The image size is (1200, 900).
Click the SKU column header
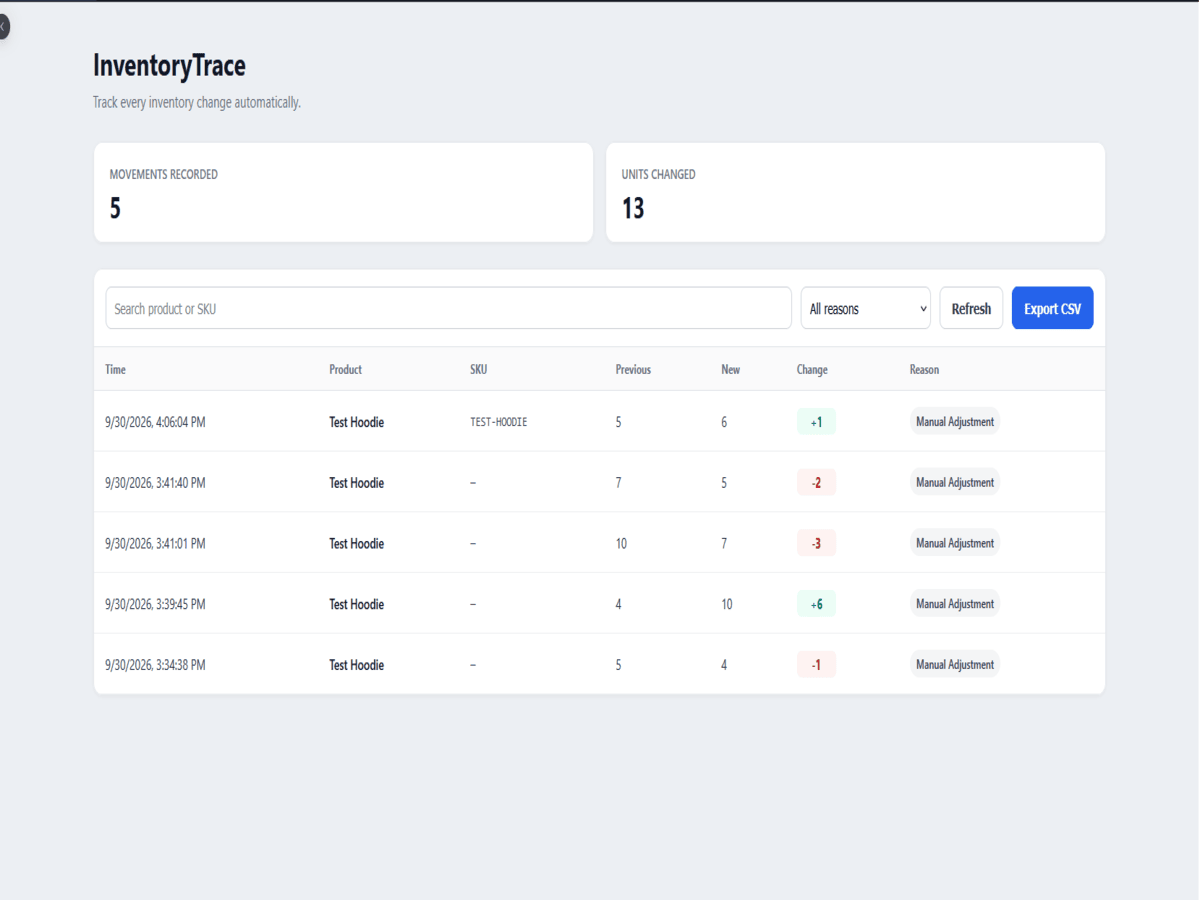(x=478, y=369)
